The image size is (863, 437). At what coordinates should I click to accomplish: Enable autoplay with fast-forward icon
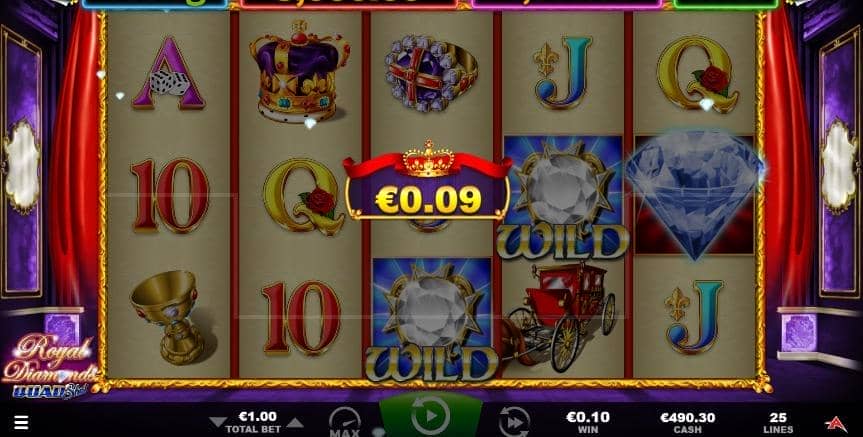coord(514,422)
